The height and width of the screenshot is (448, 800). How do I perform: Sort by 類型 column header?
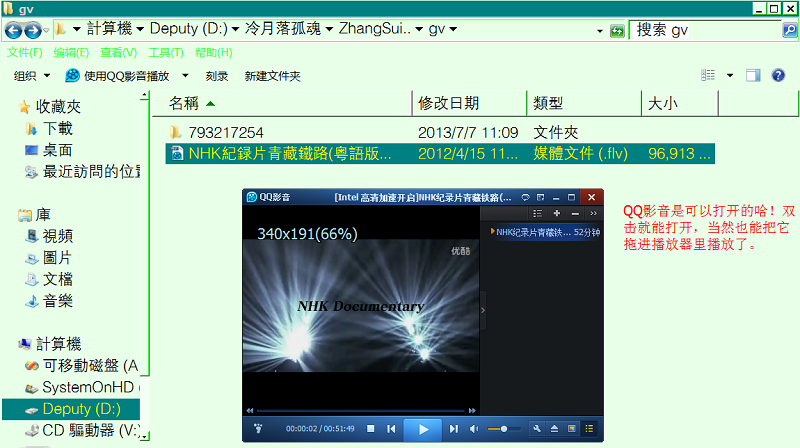[x=584, y=104]
